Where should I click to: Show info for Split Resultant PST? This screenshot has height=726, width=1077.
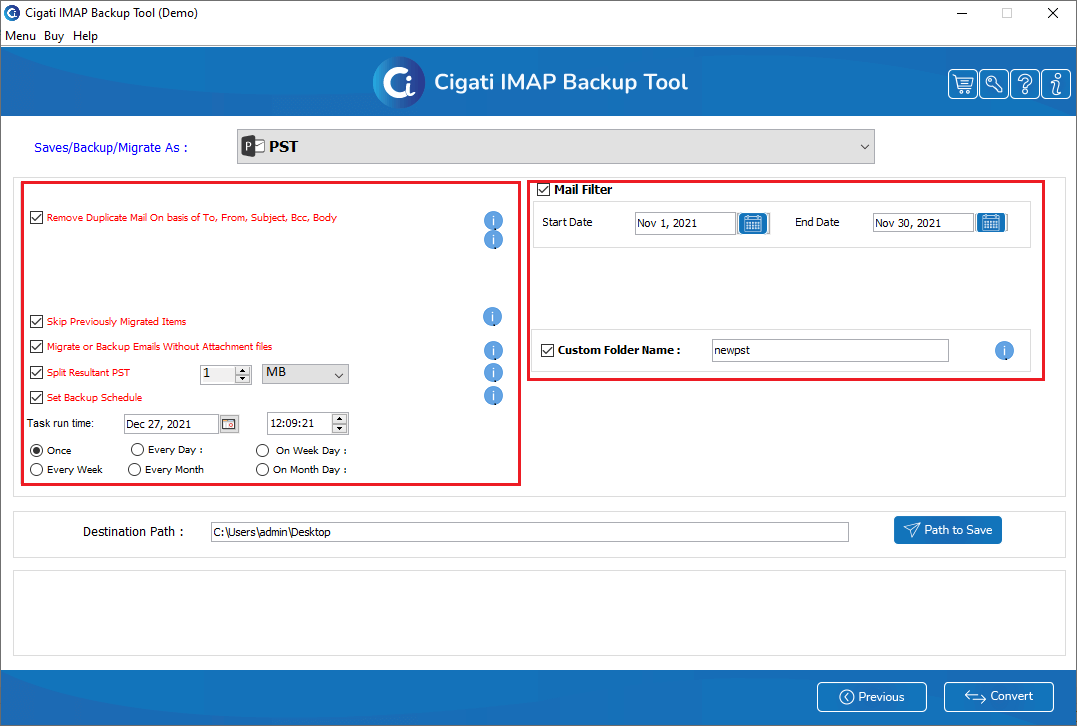click(x=493, y=372)
